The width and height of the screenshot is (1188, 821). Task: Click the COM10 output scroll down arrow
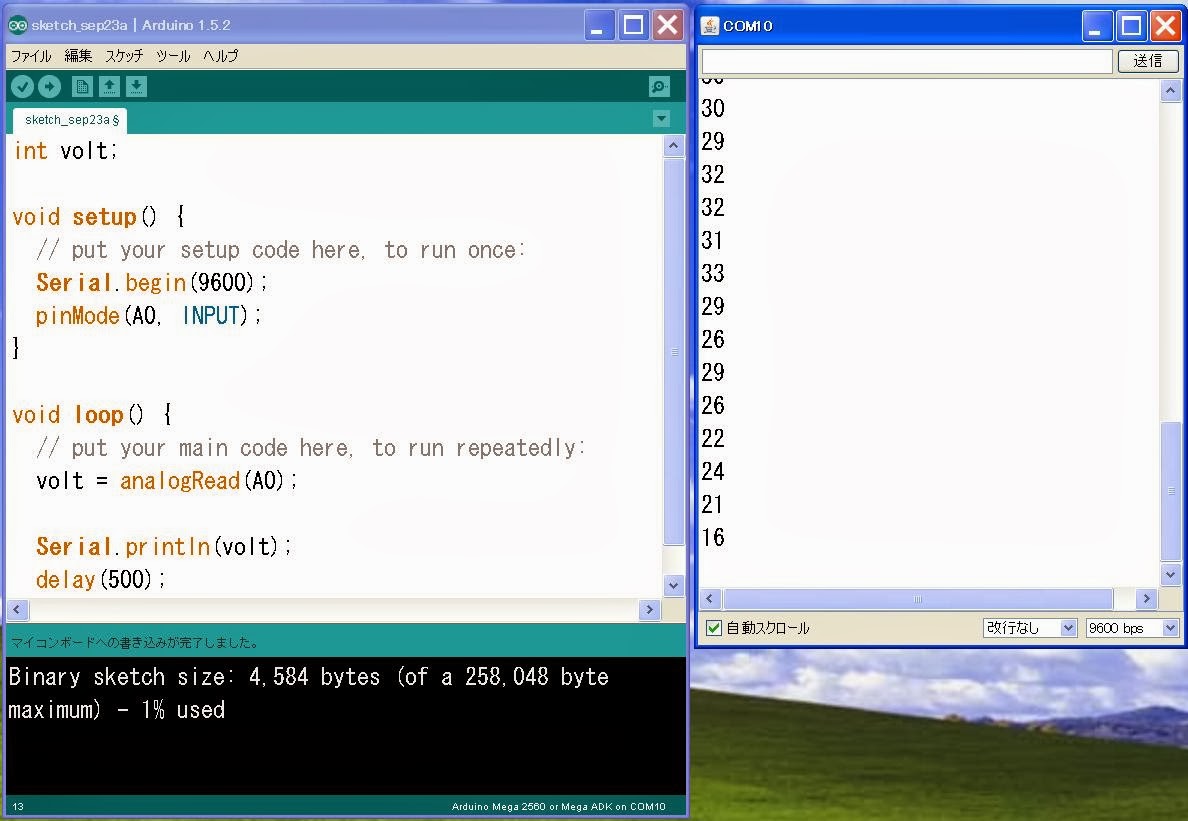coord(1171,575)
